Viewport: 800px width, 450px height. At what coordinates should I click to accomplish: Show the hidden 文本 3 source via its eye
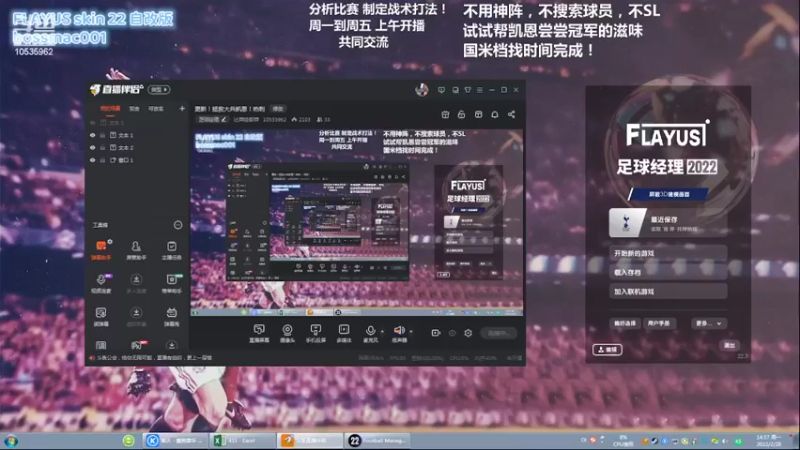coord(92,123)
